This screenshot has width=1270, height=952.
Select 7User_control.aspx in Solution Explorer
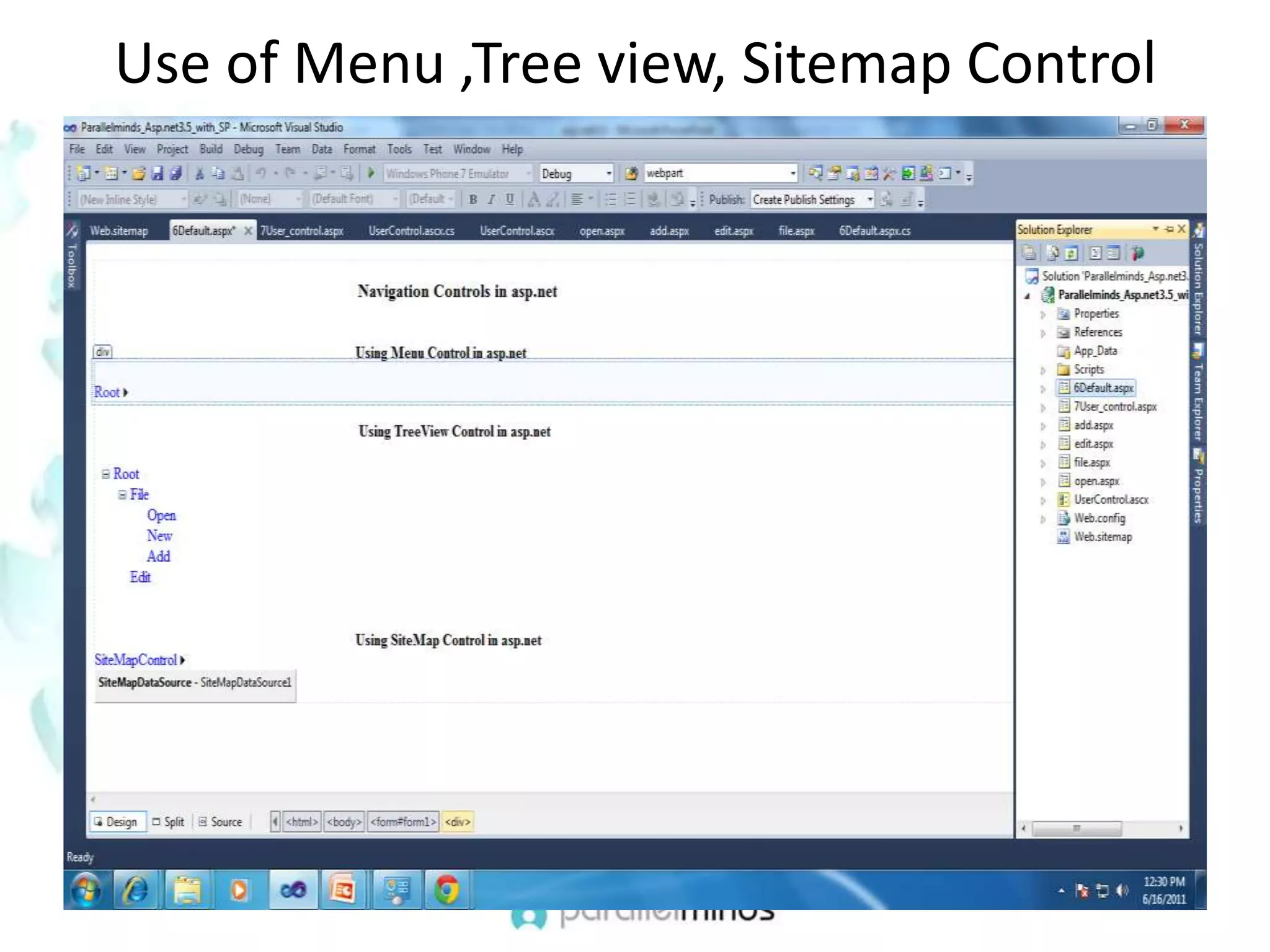tap(1115, 407)
